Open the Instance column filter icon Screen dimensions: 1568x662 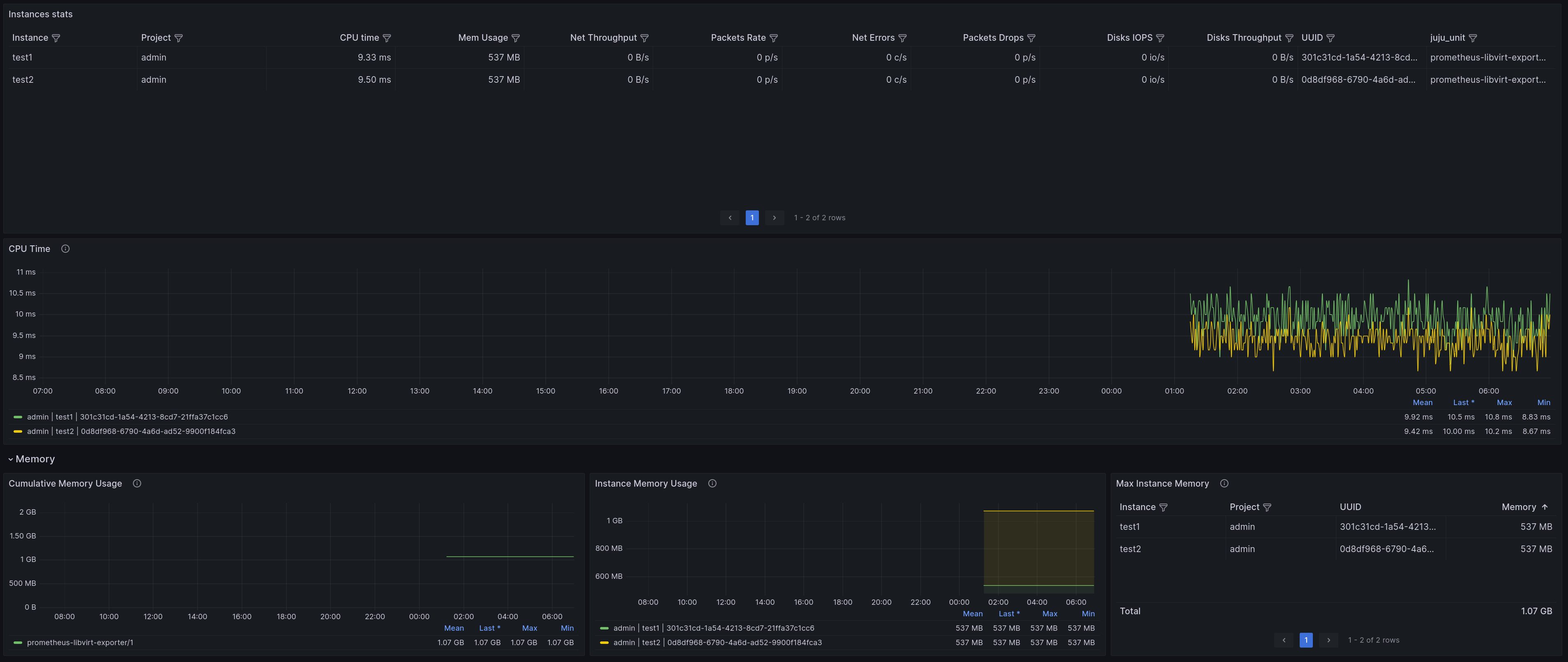(x=56, y=38)
